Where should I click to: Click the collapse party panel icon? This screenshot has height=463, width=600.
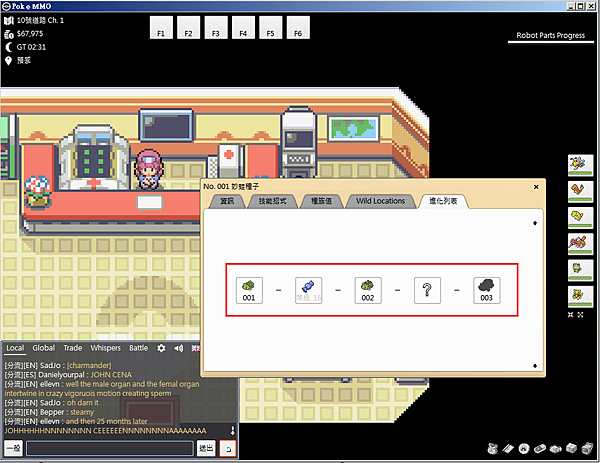tap(571, 315)
